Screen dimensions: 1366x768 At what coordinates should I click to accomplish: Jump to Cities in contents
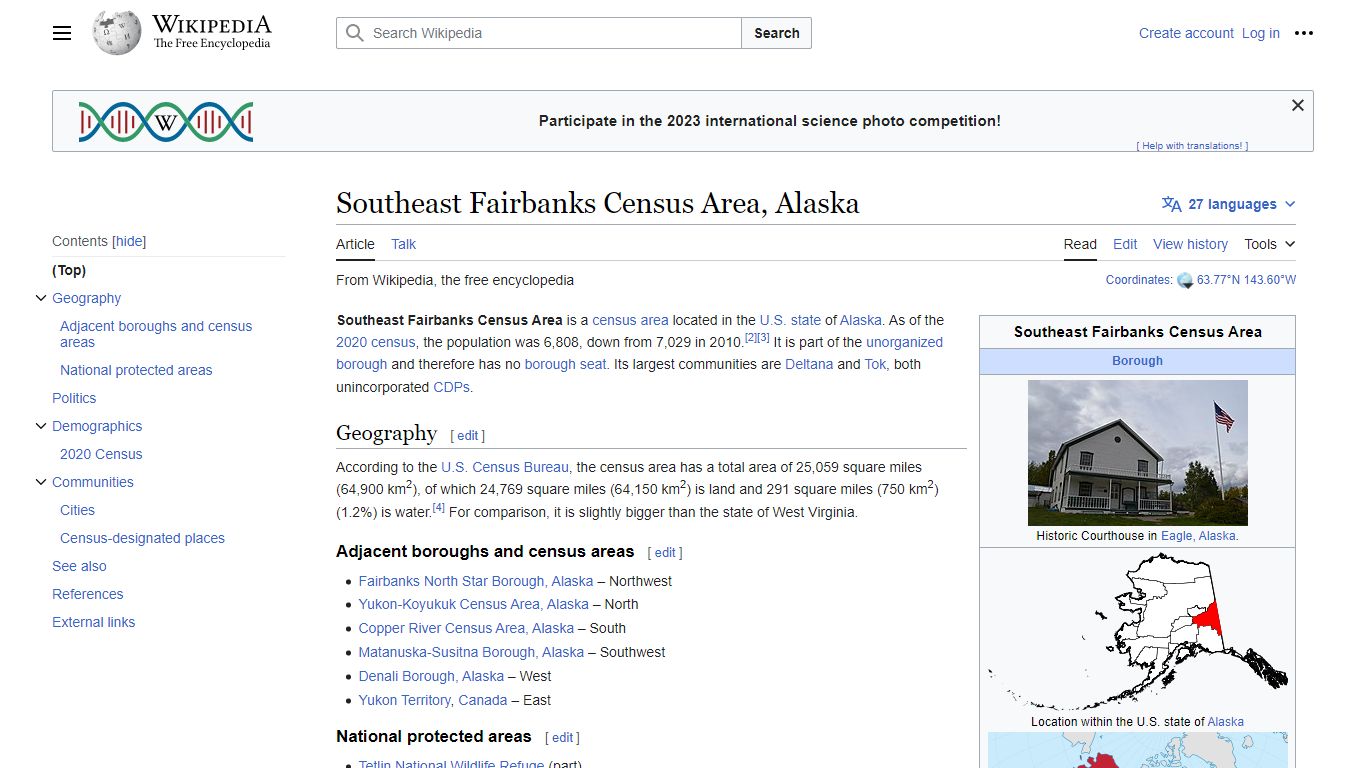[x=77, y=510]
